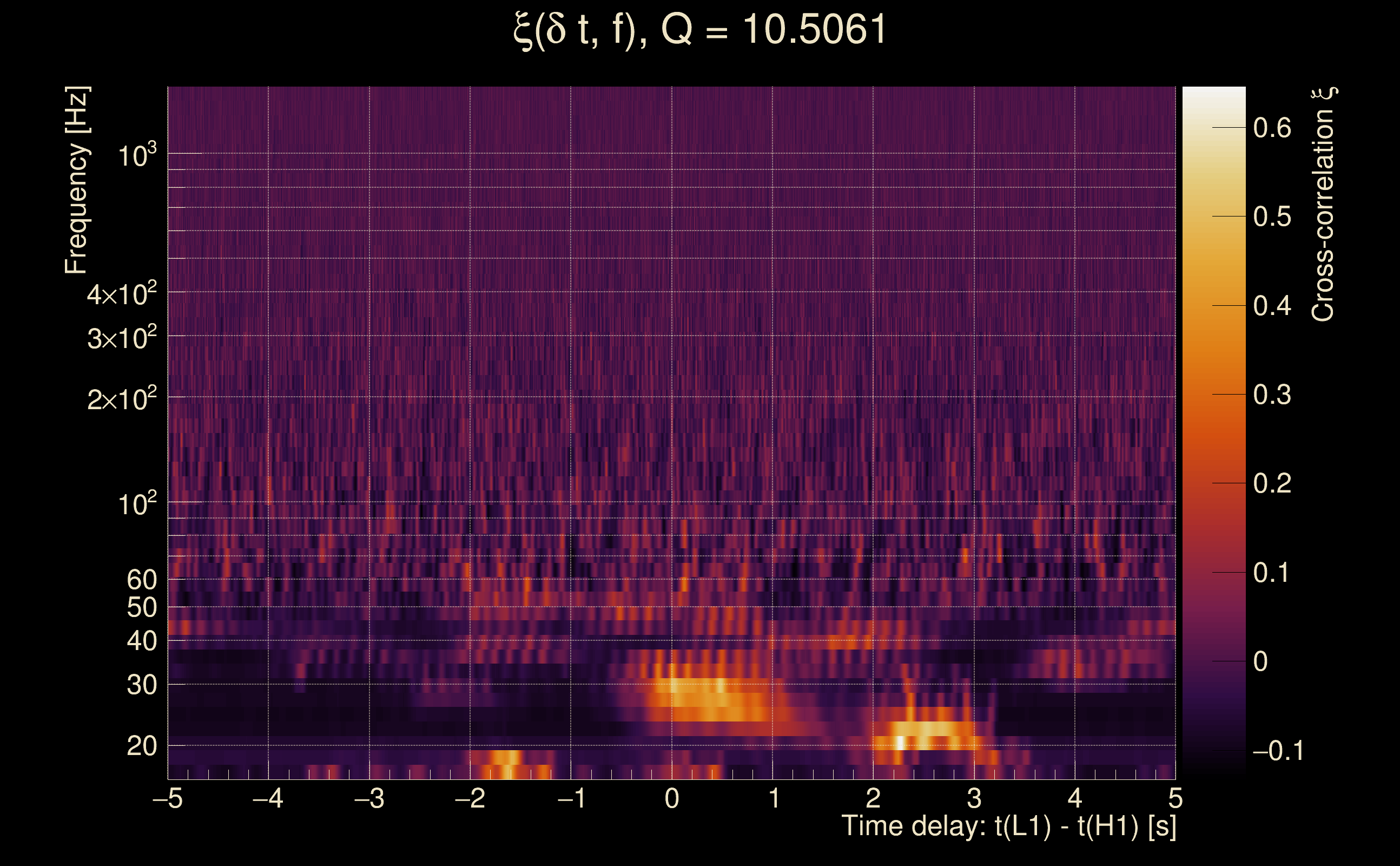Click the Cross-correlation ξ axis title
This screenshot has width=1400, height=866.
tap(1323, 204)
